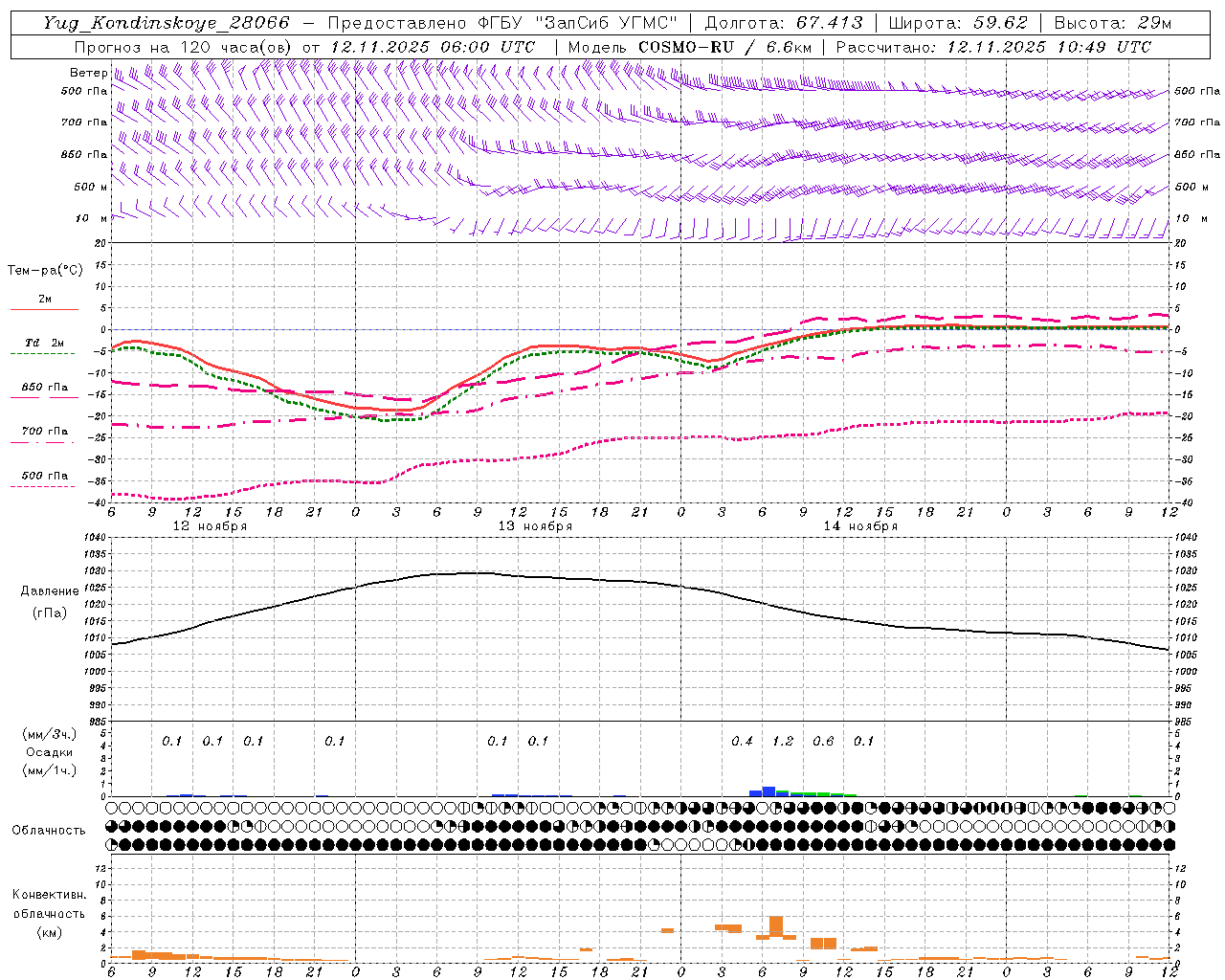The width and height of the screenshot is (1225, 980).
Task: Click the 700 гПа temperature legend entry
Action: pyautogui.click(x=44, y=432)
